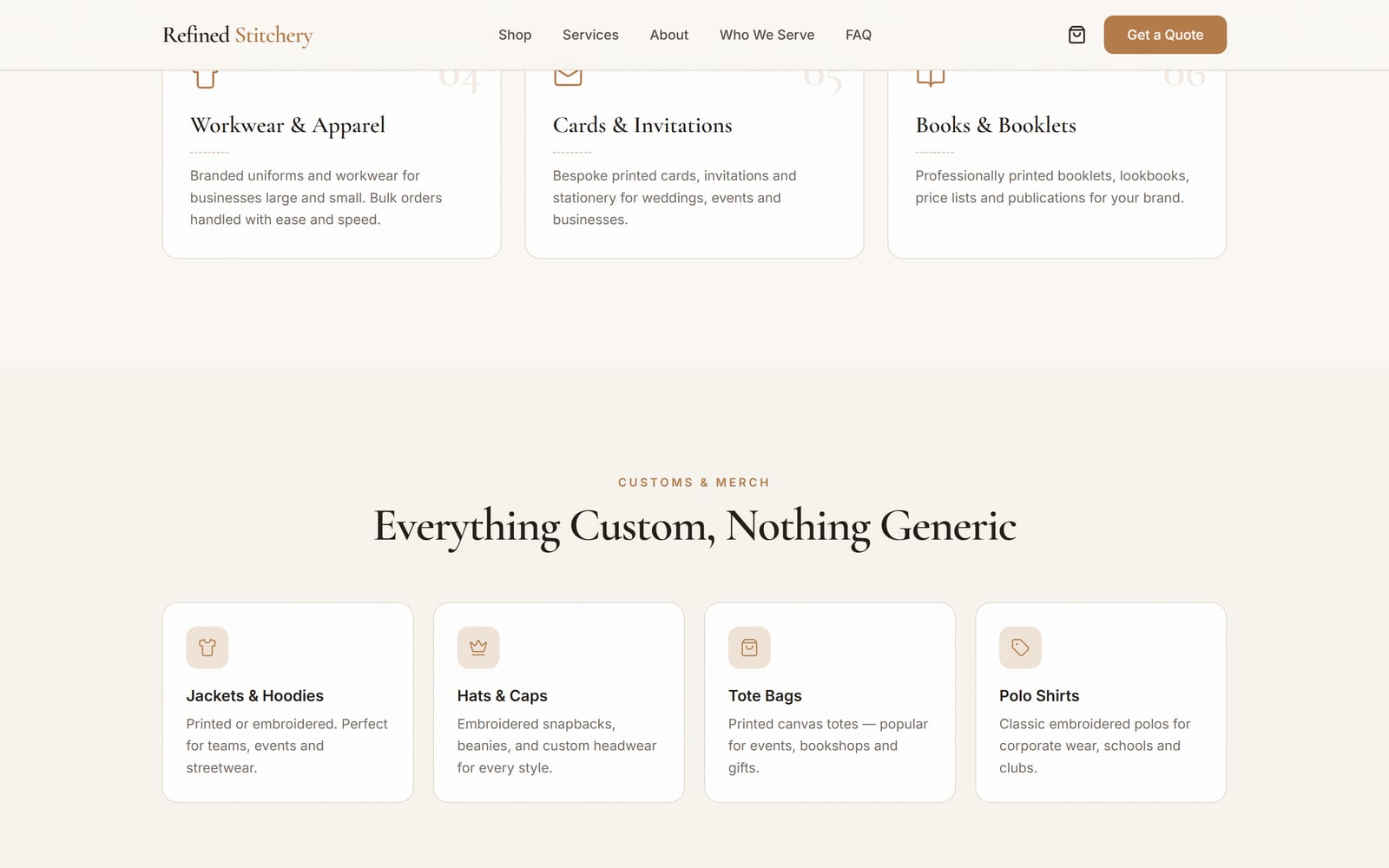The image size is (1389, 868).
Task: Open the About page from navigation
Action: 669,35
